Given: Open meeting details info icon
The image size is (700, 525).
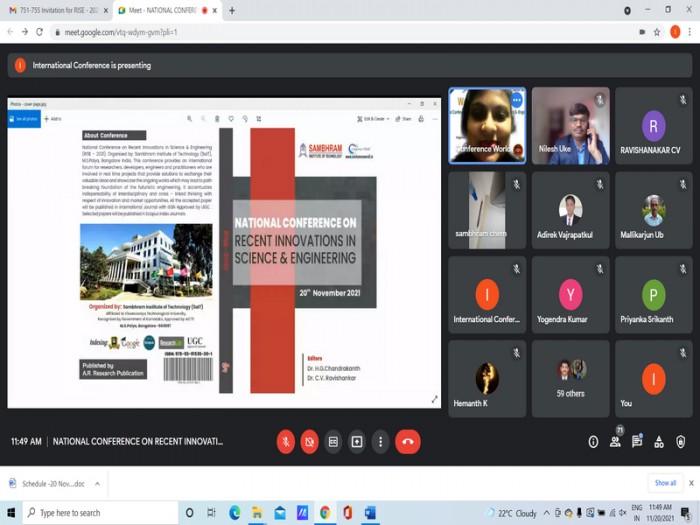Looking at the screenshot, I should (x=593, y=442).
